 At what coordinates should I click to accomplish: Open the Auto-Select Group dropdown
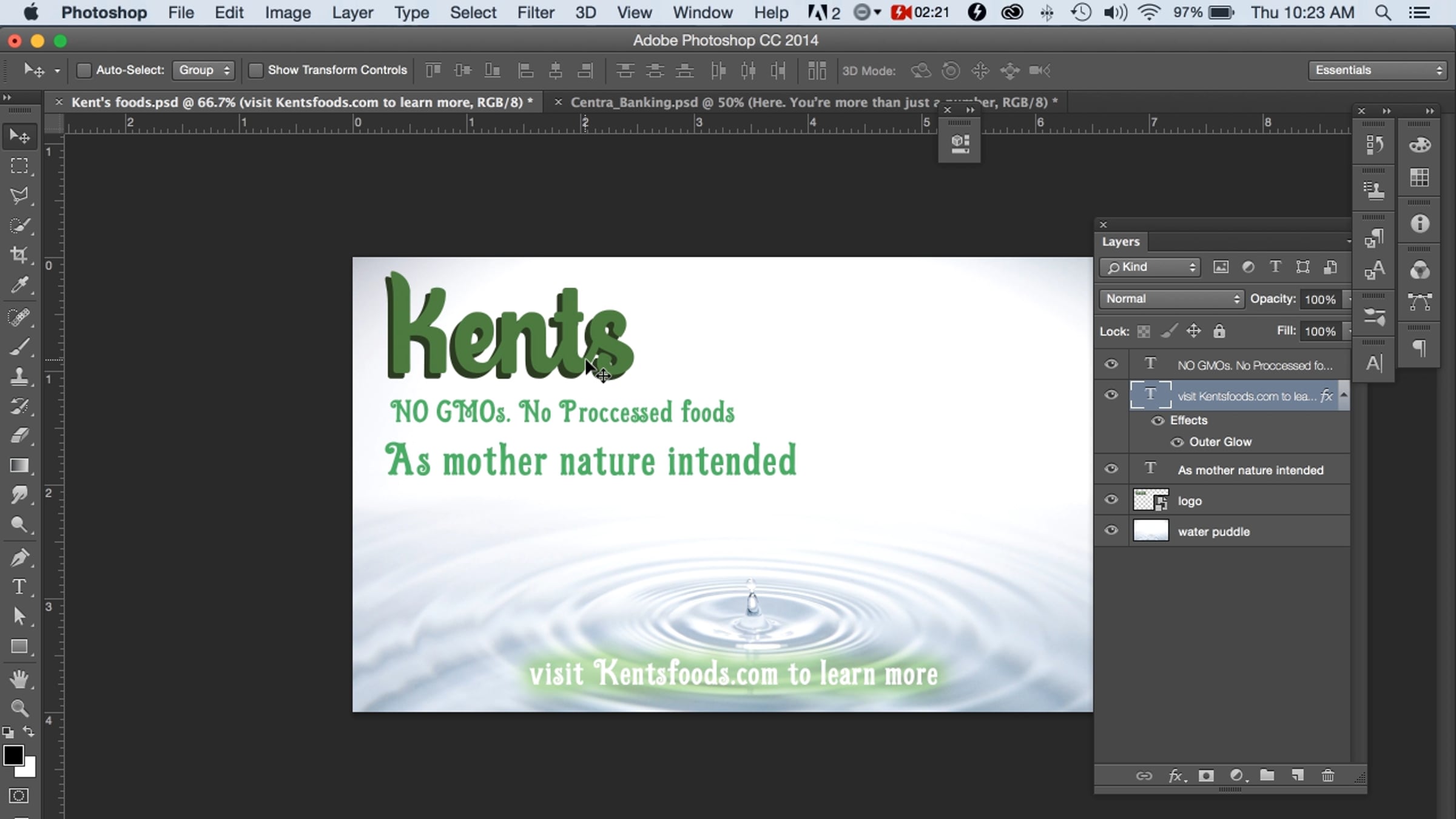coord(203,70)
